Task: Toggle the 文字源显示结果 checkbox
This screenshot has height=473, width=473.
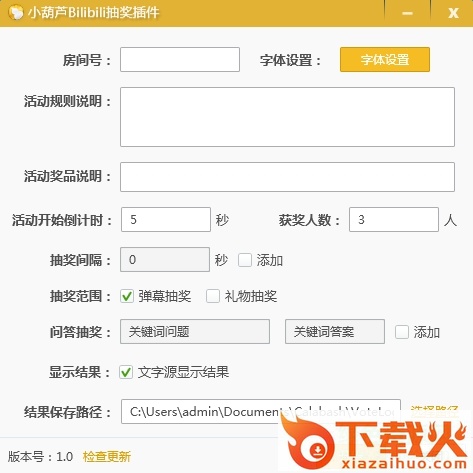Action: [126, 372]
